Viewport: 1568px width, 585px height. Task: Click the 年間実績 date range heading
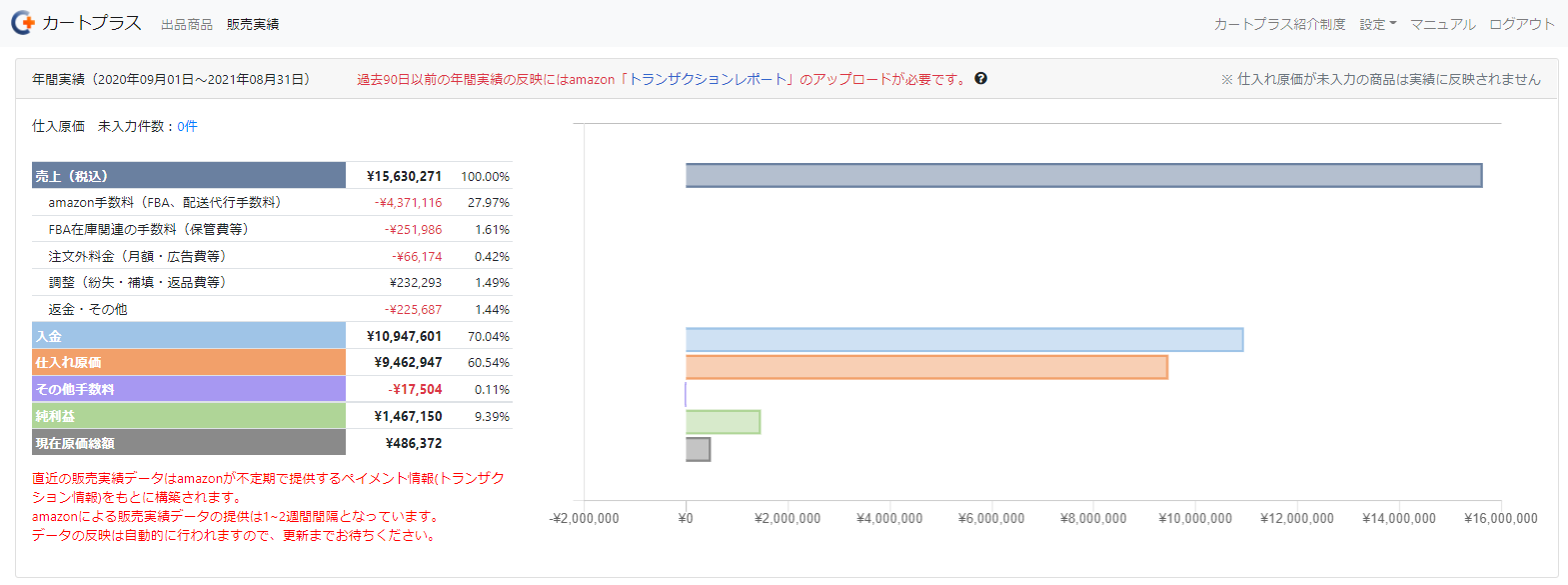[171, 79]
